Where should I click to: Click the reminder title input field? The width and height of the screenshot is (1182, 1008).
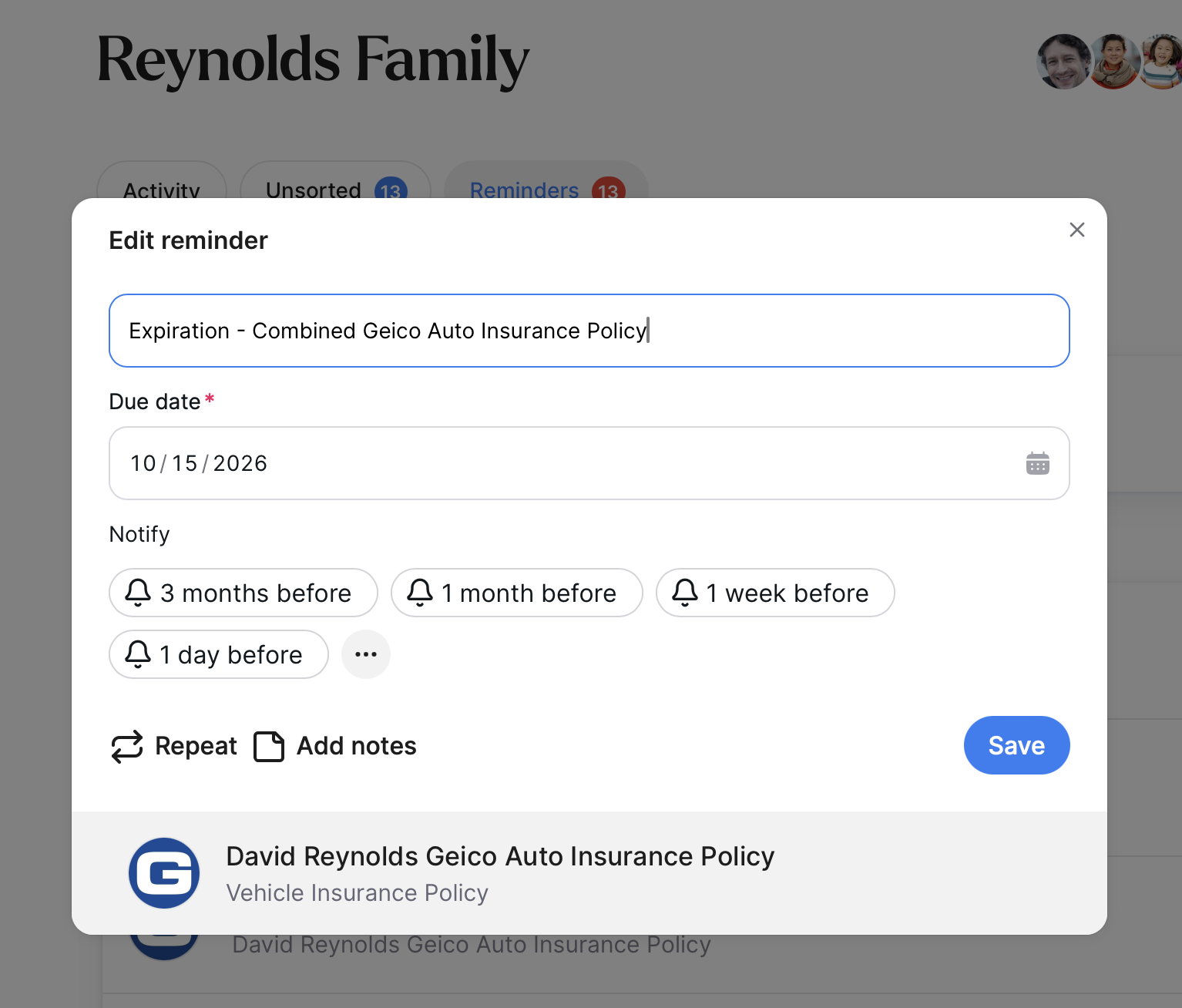pos(589,331)
